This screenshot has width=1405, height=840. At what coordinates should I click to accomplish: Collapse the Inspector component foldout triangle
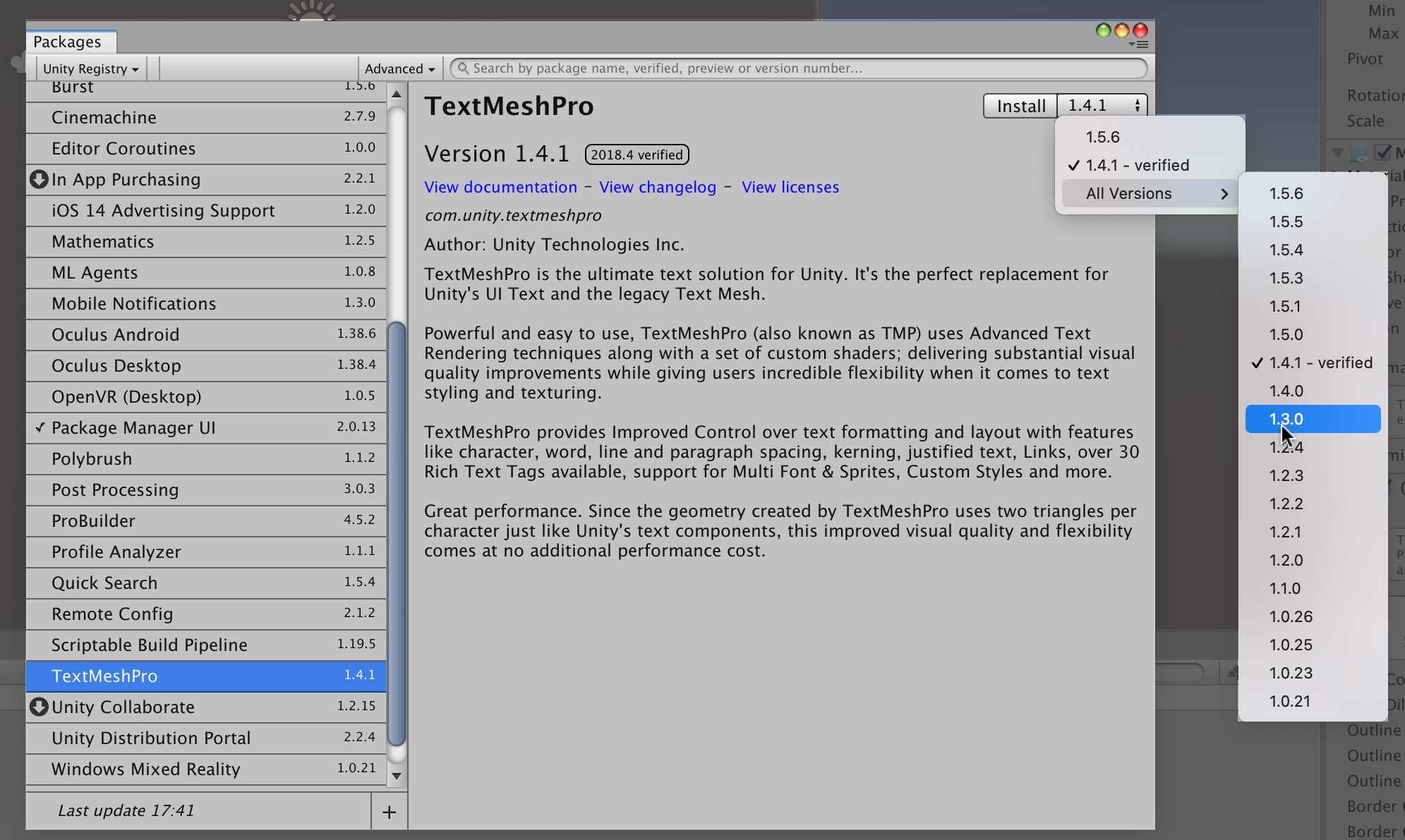(1337, 152)
